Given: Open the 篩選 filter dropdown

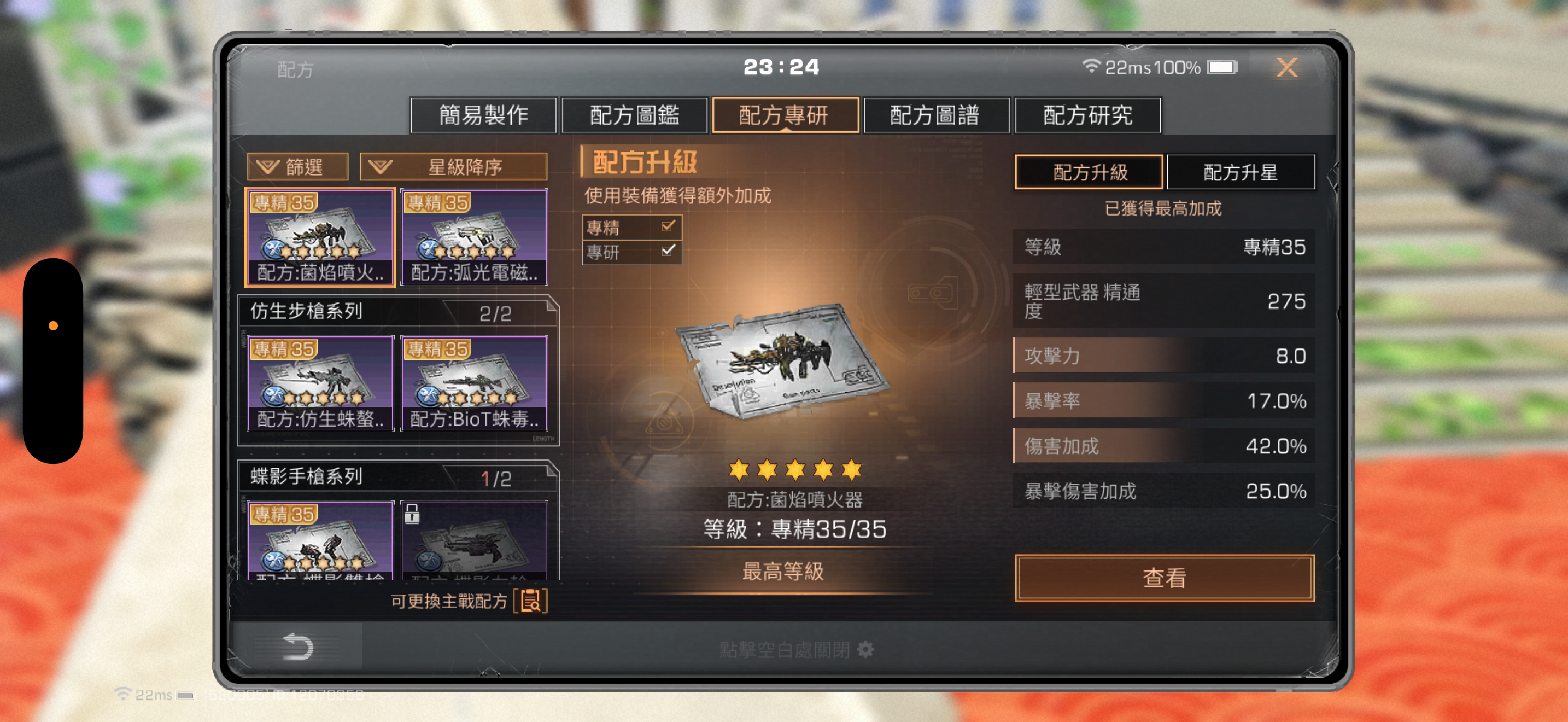Looking at the screenshot, I should (x=297, y=166).
